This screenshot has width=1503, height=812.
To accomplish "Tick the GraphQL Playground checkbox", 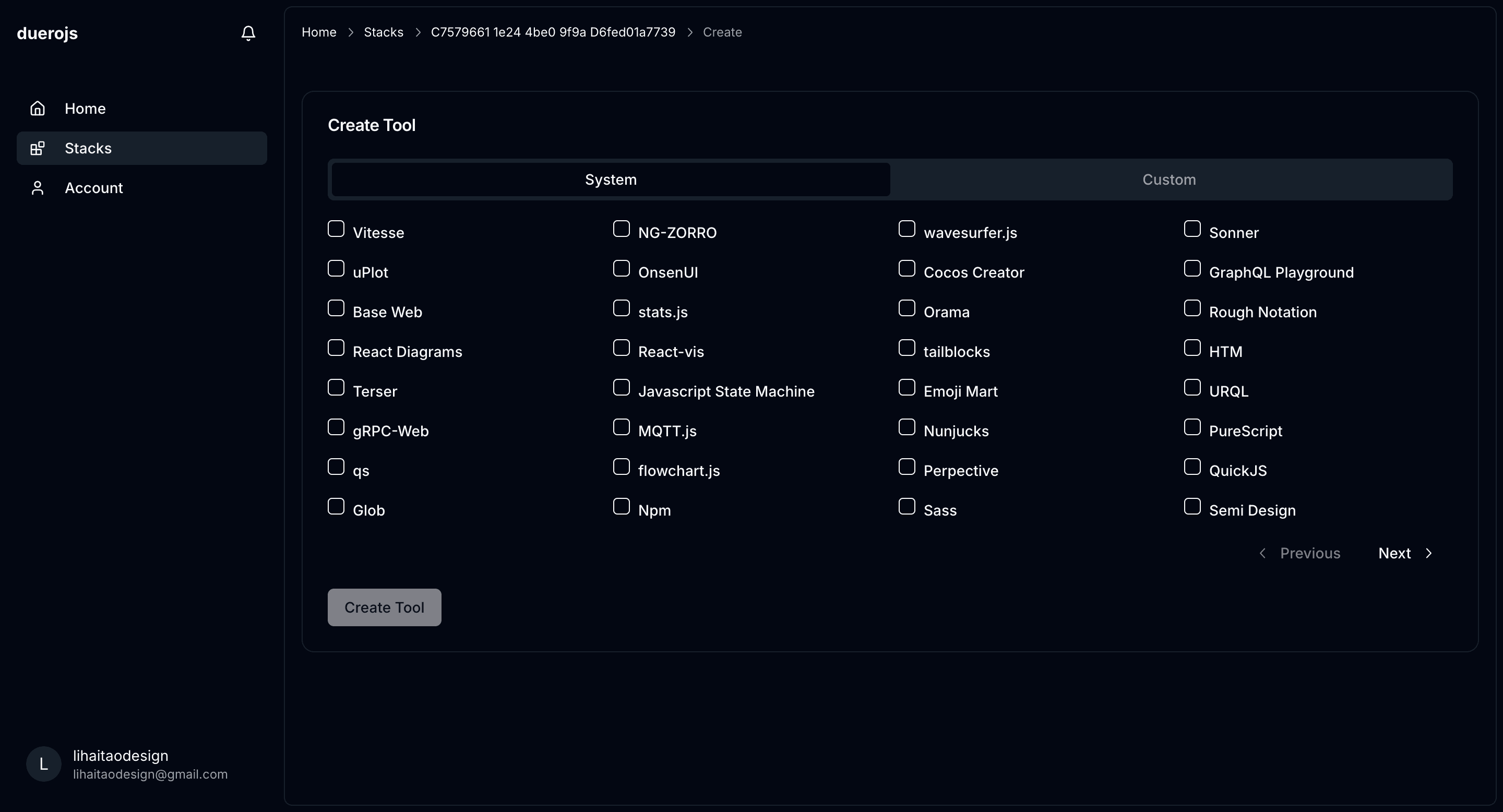I will pos(1192,268).
